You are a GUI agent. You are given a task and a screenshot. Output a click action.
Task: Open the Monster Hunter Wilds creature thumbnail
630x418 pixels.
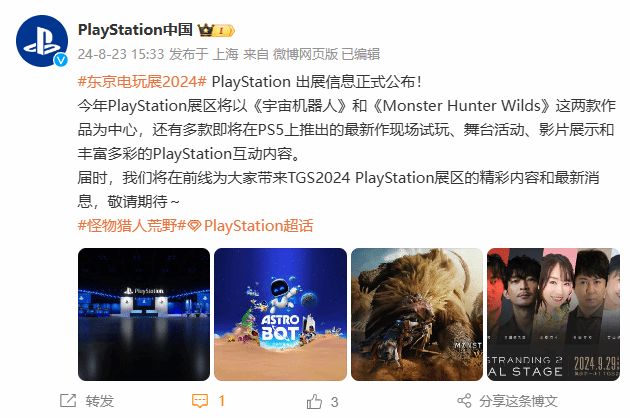pos(417,314)
